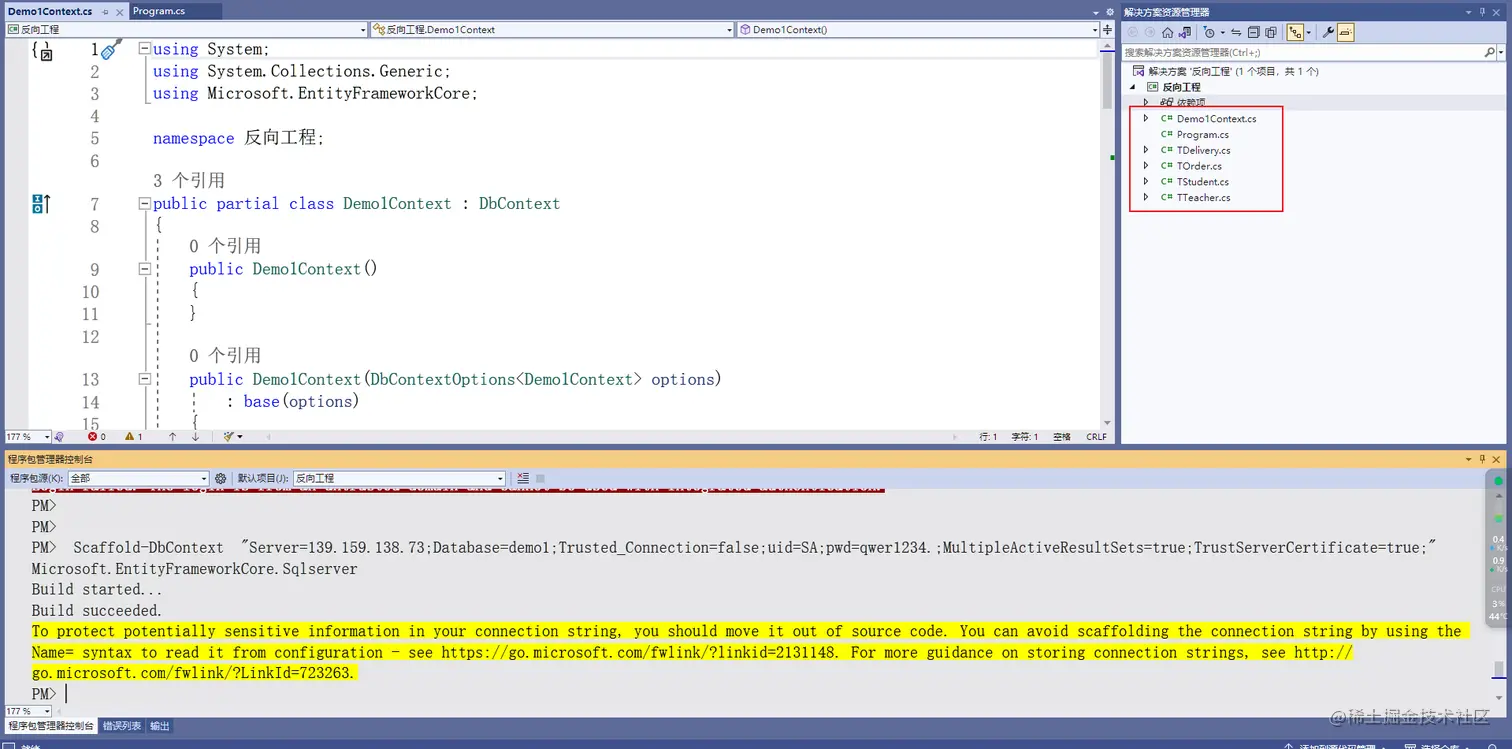The image size is (1512, 749).
Task: Click the '0 个引用' link above line 13
Action: coord(225,356)
